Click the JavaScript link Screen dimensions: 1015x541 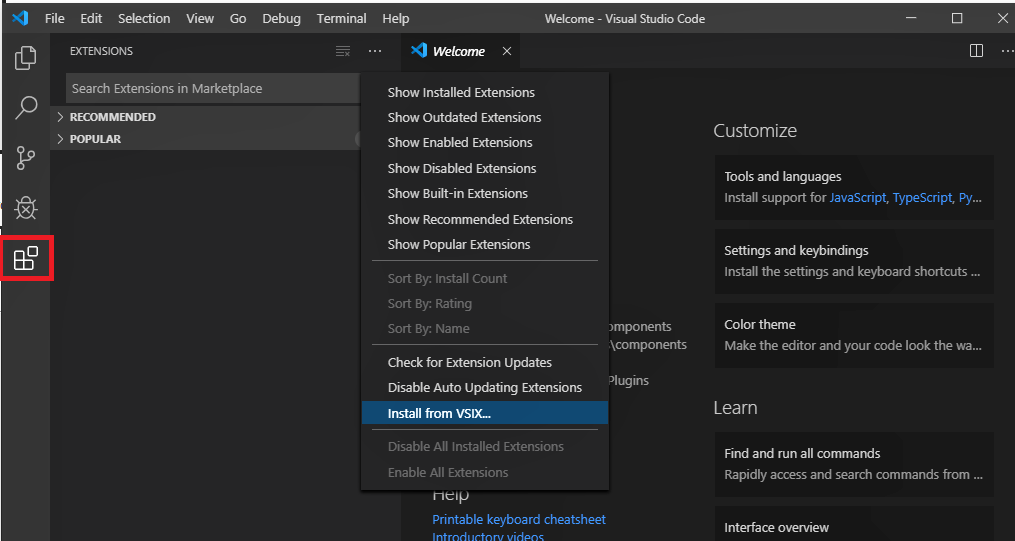point(858,197)
